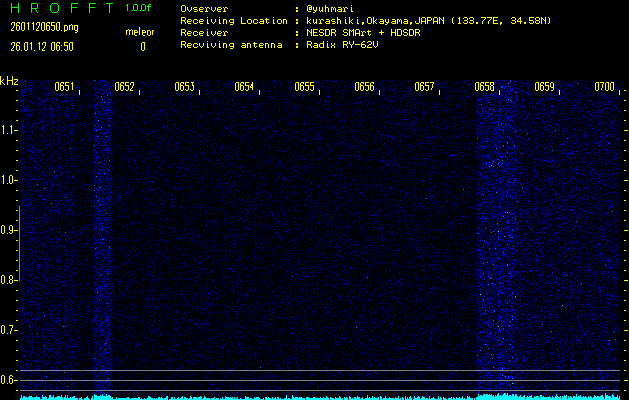This screenshot has height=400, width=629.
Task: Click the Receiver field label
Action: tap(204, 33)
